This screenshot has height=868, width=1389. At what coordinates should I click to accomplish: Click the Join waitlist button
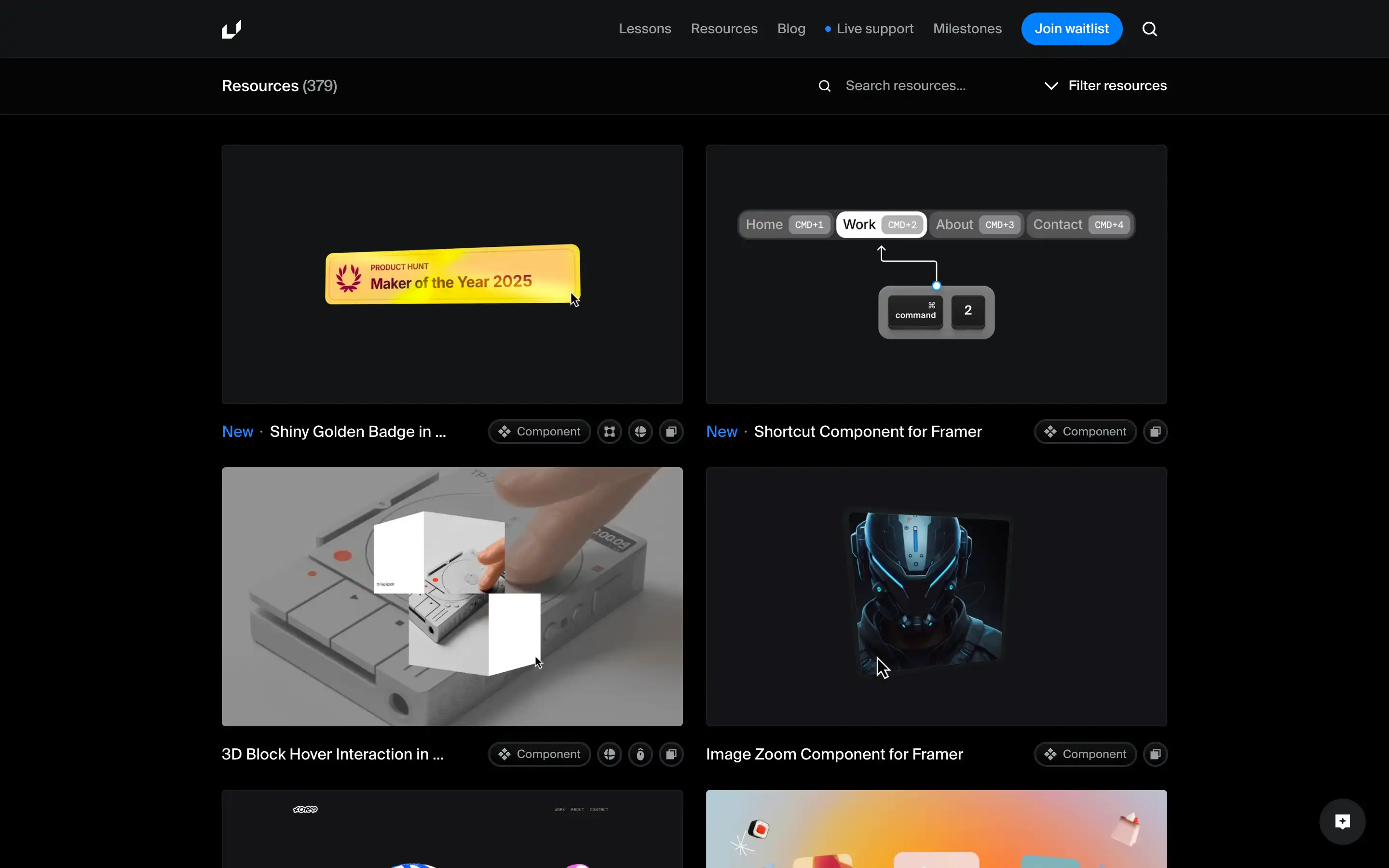(1072, 29)
